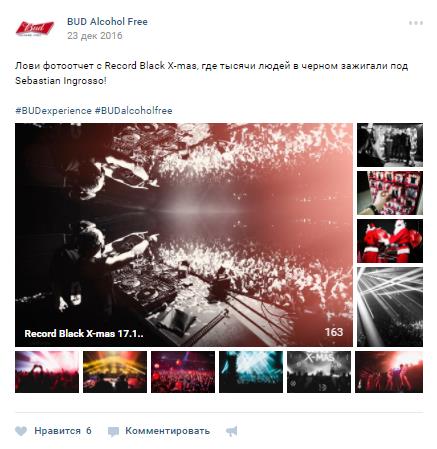The width and height of the screenshot is (437, 449).
Task: Open Record Black X-mas album title
Action: (84, 334)
